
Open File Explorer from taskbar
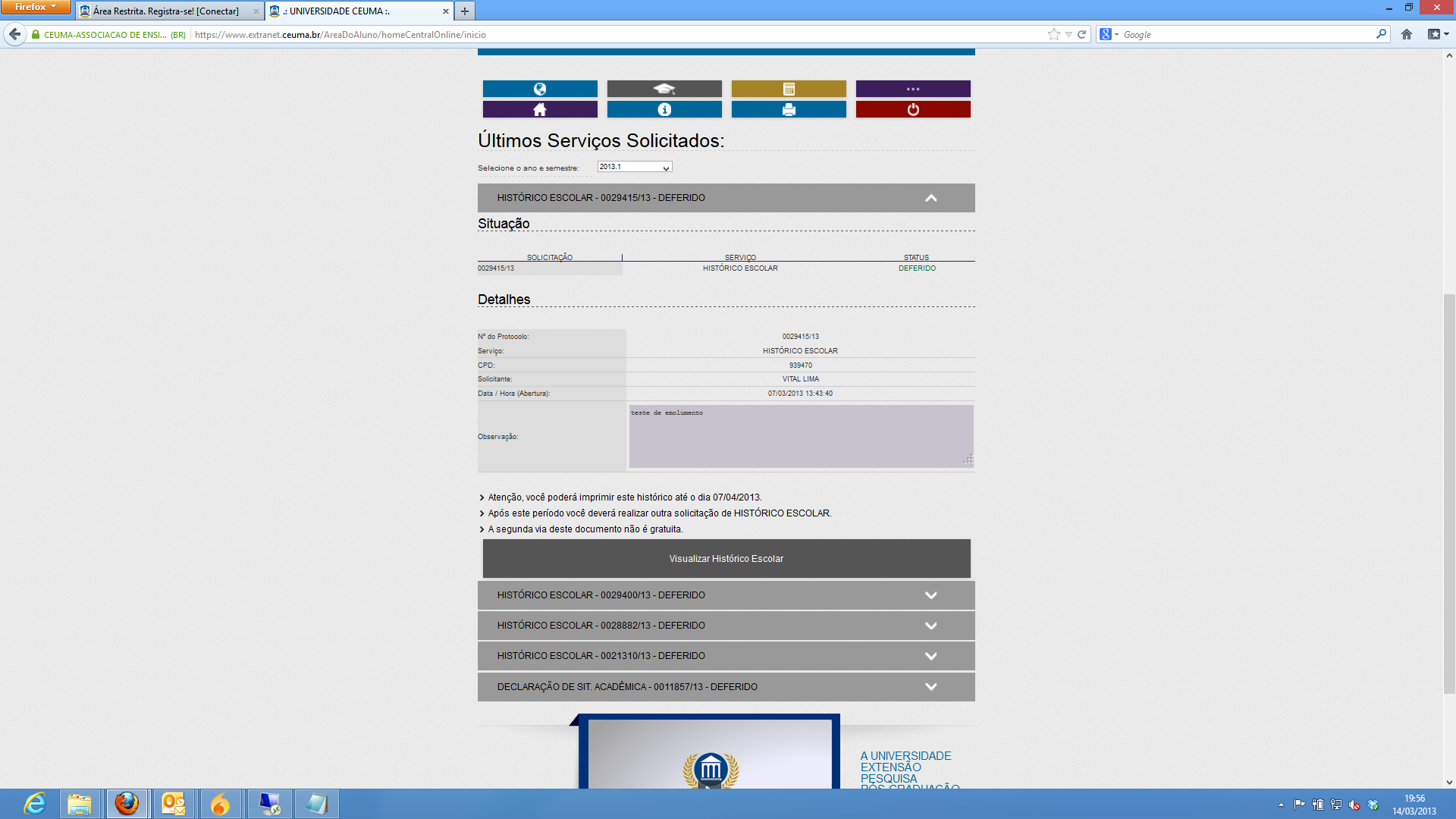80,804
